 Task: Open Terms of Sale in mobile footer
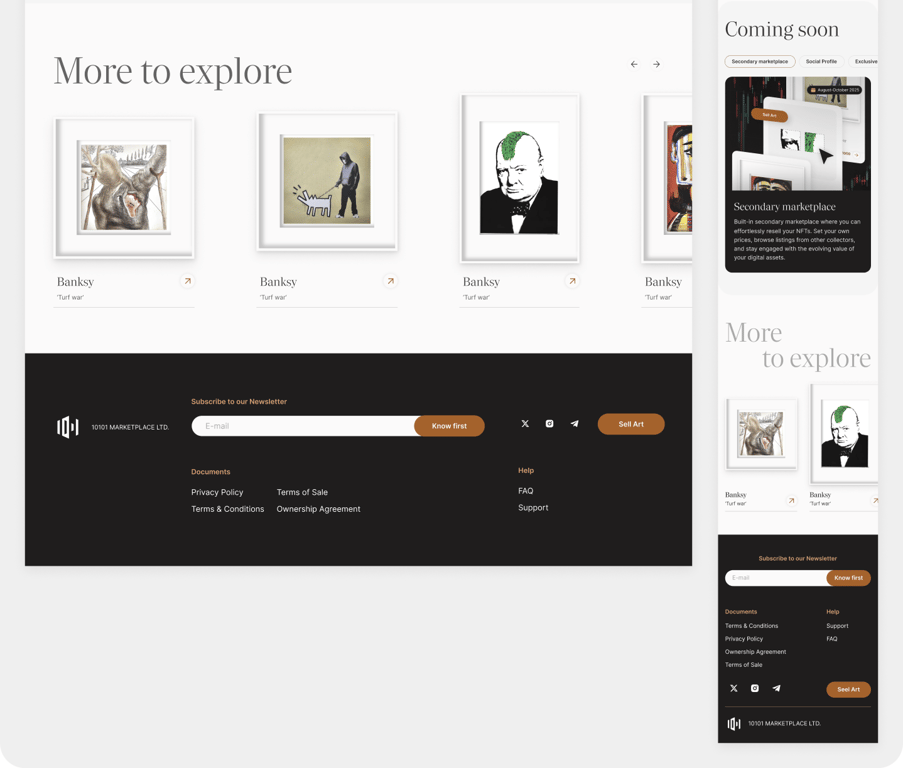tap(743, 665)
